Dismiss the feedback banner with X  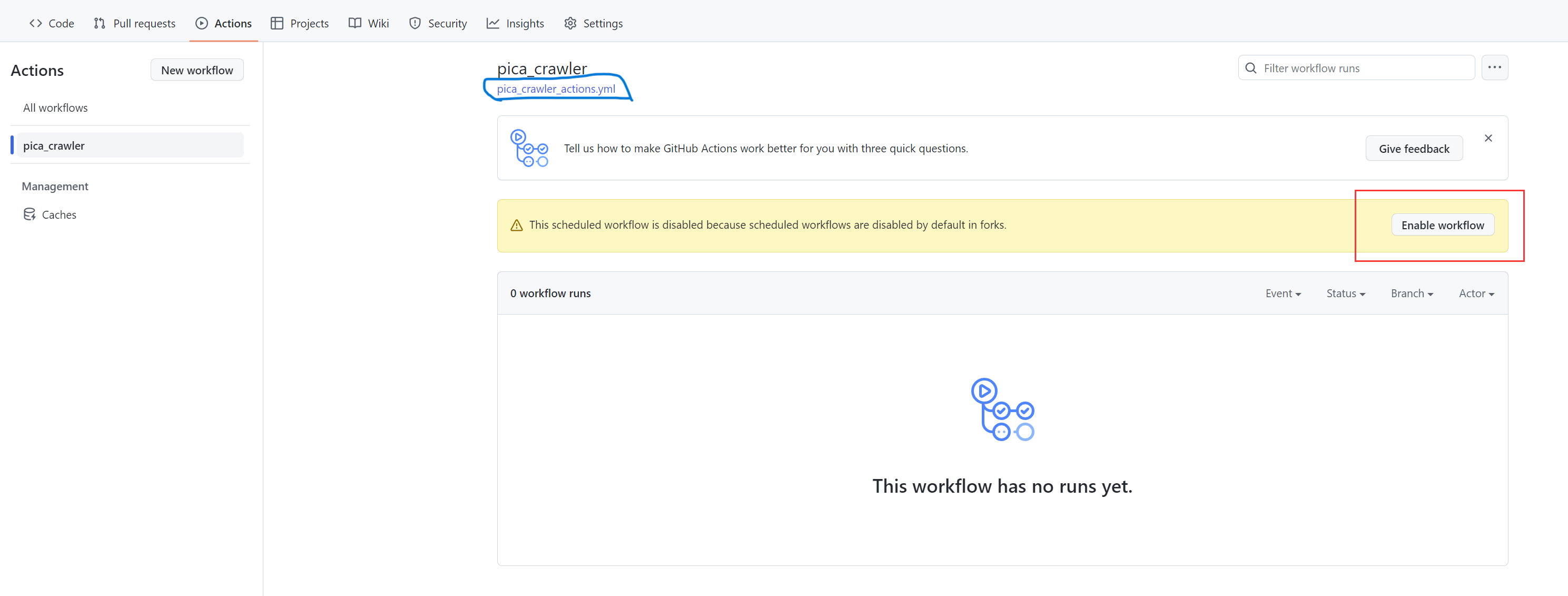click(x=1487, y=138)
